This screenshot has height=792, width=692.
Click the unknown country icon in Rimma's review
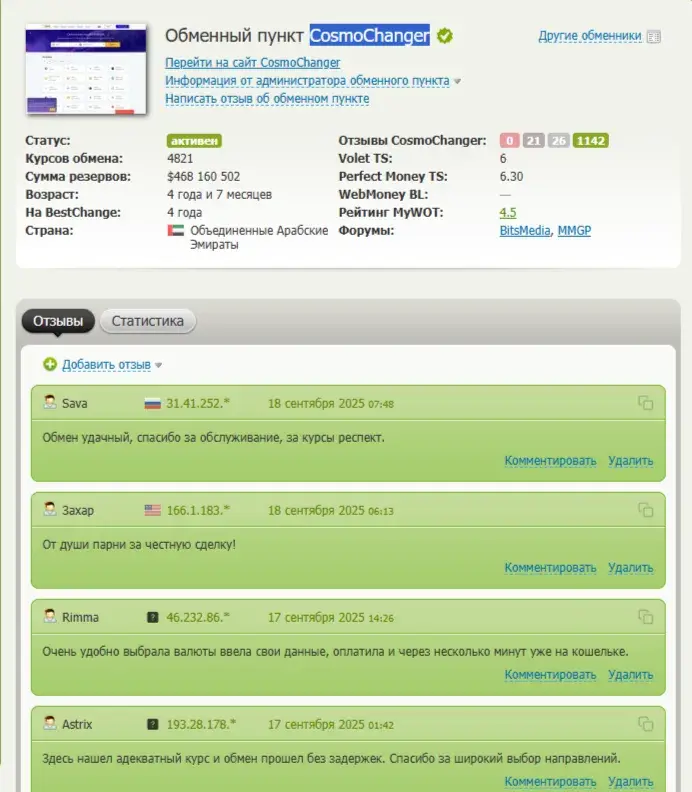click(153, 617)
